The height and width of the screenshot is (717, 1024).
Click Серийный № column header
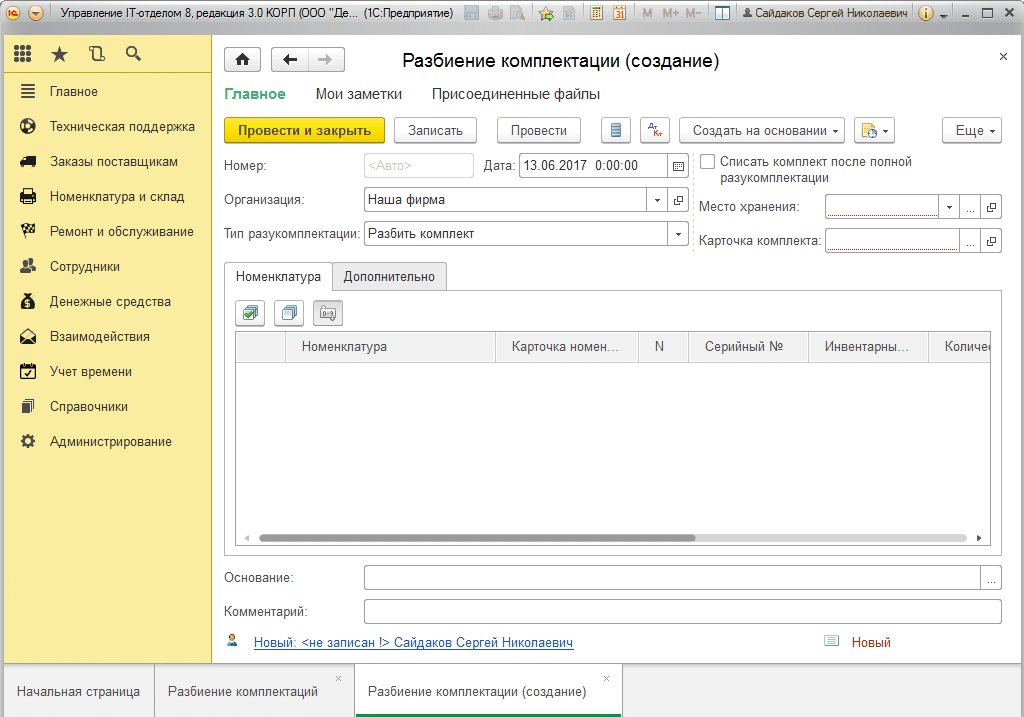[748, 347]
